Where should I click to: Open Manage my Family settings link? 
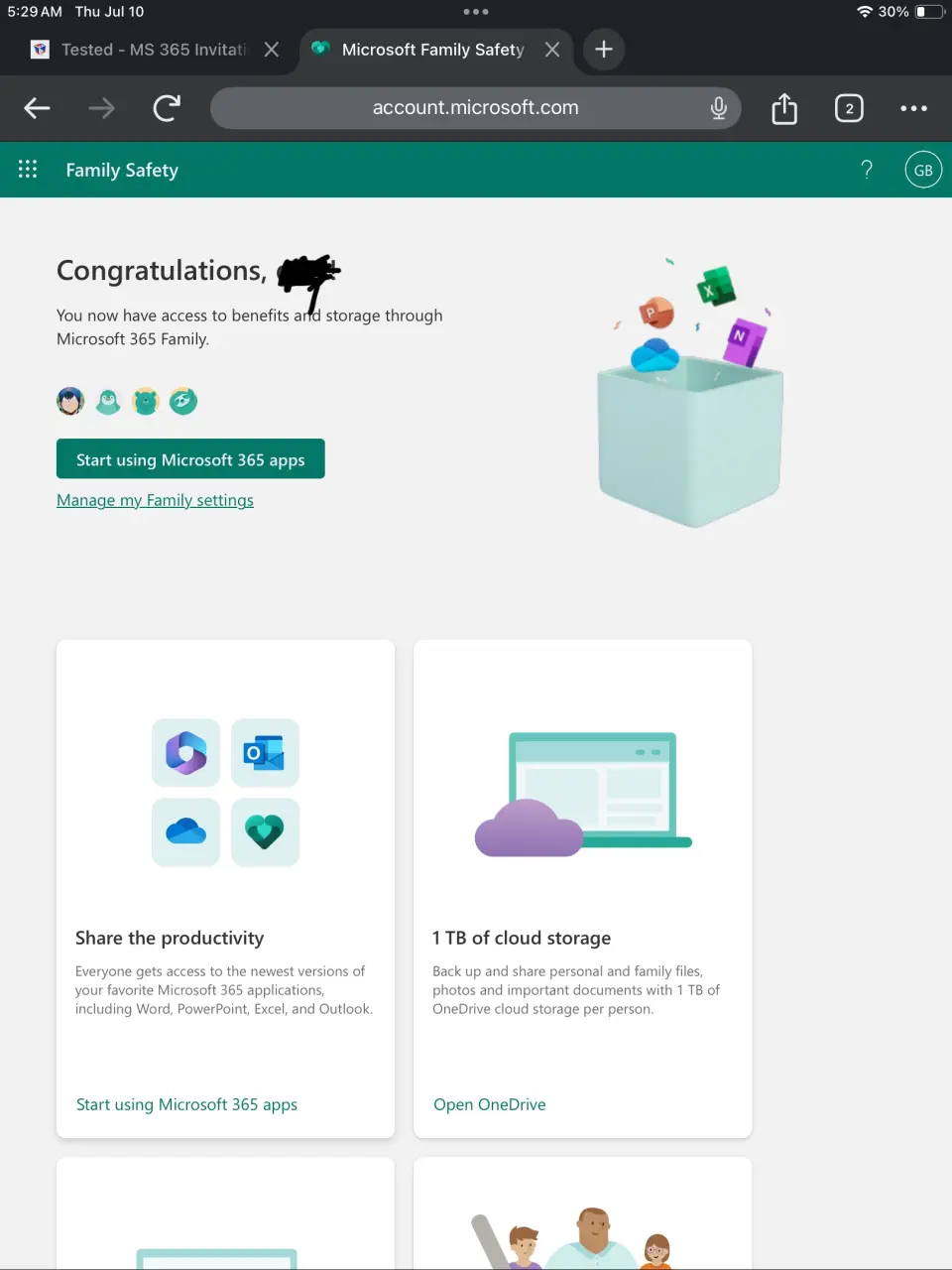[155, 500]
